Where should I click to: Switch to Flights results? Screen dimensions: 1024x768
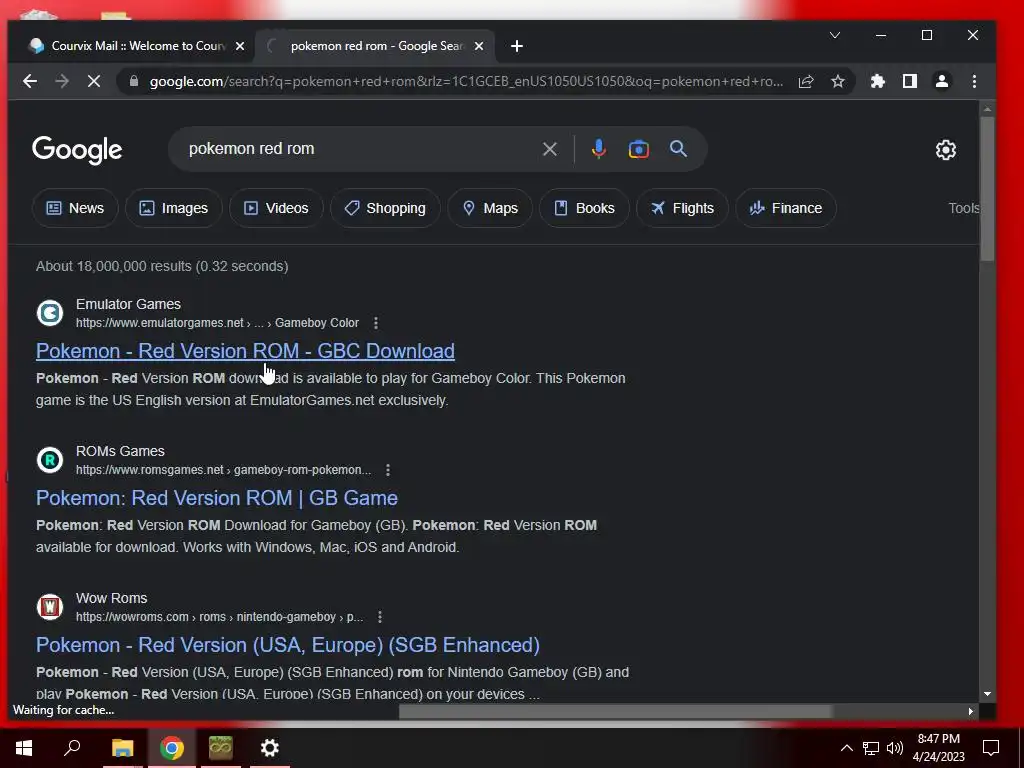point(682,208)
